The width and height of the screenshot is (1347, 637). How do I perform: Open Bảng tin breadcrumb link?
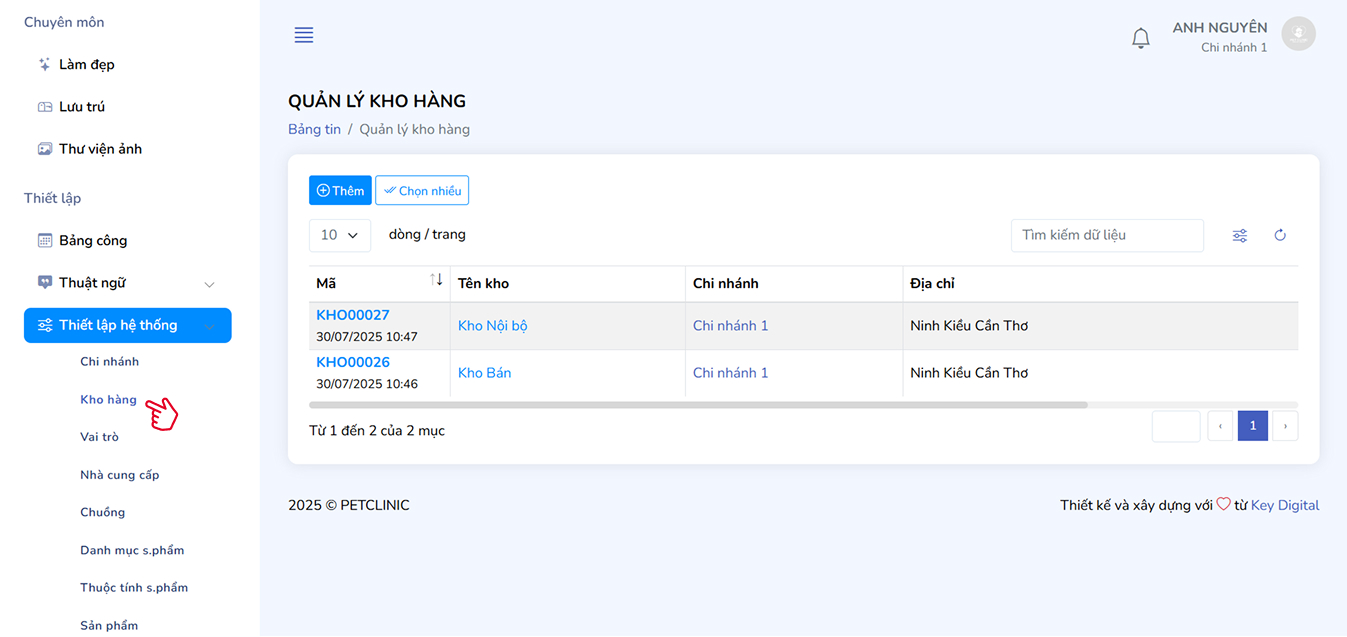(x=314, y=130)
